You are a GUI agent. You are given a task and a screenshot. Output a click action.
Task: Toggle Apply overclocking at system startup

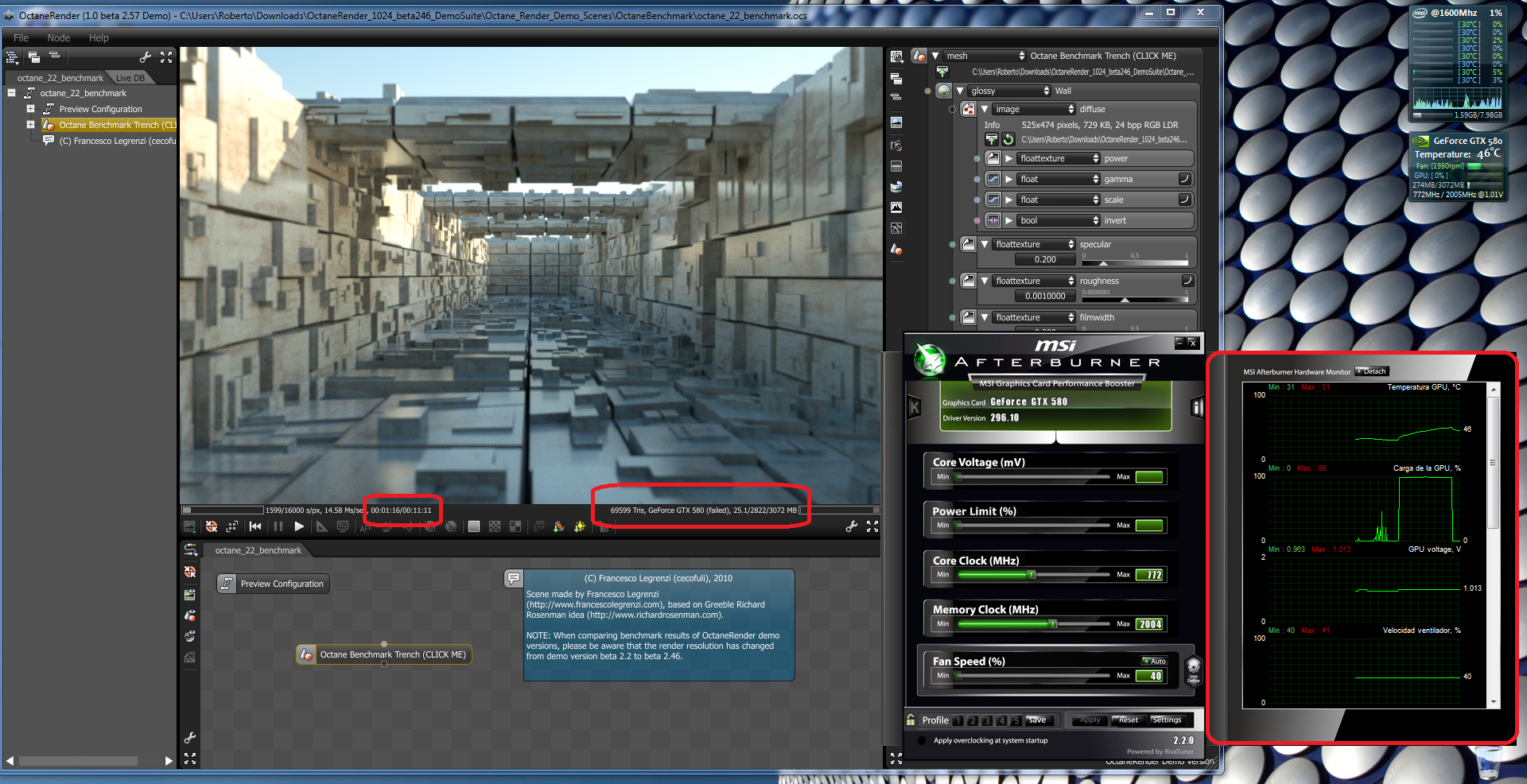click(922, 740)
